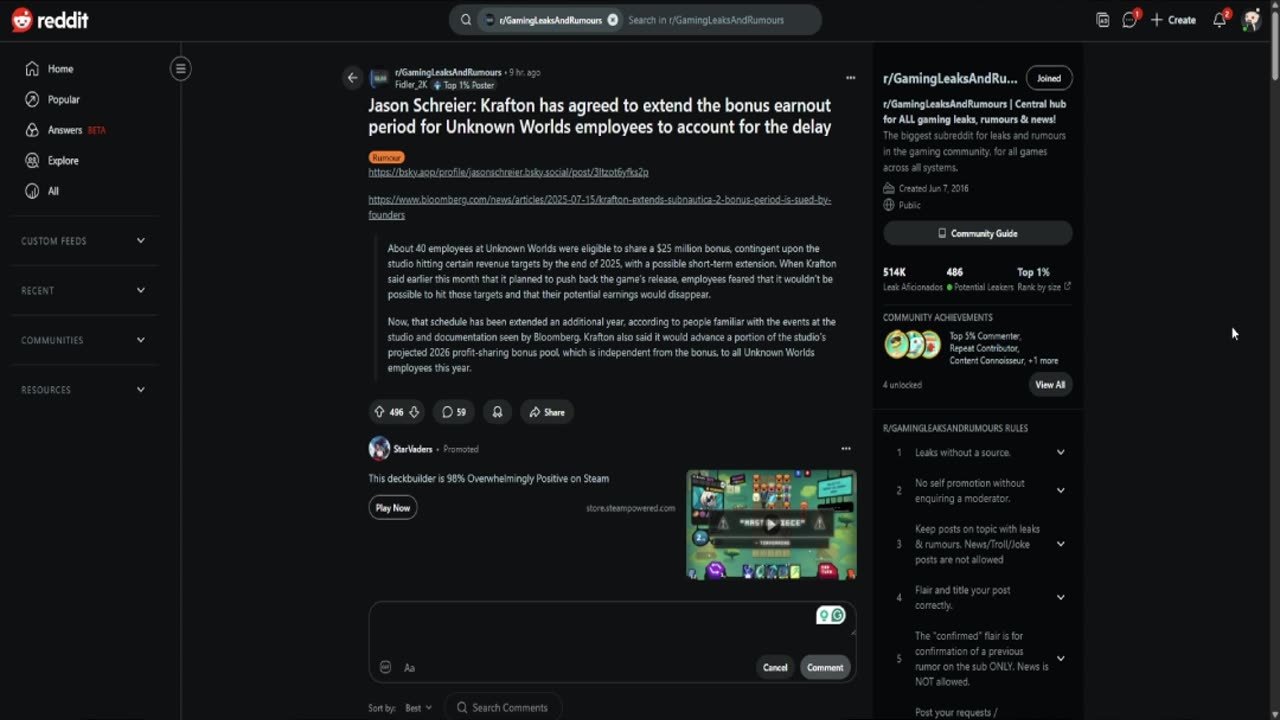This screenshot has width=1280, height=720.
Task: Expand rule 1 Leaks without a source
Action: click(x=978, y=452)
